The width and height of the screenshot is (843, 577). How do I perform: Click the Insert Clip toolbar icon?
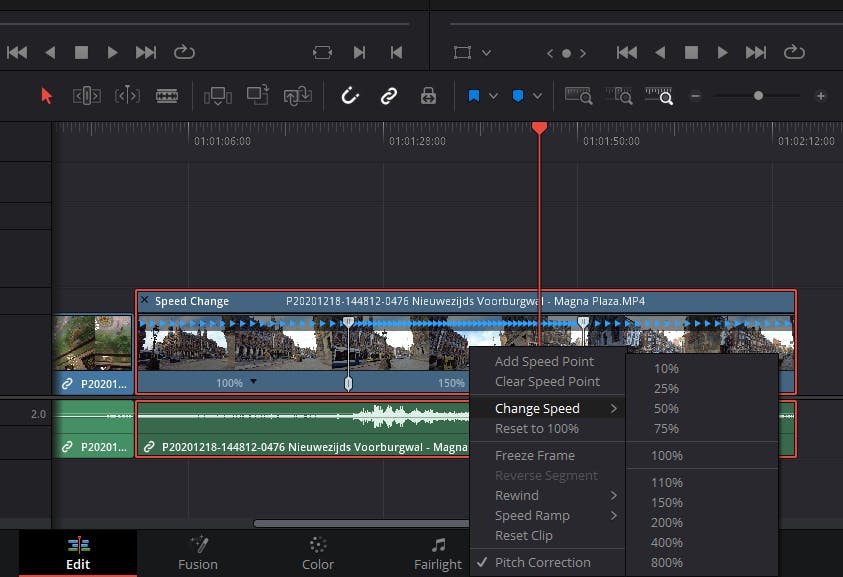tap(216, 96)
